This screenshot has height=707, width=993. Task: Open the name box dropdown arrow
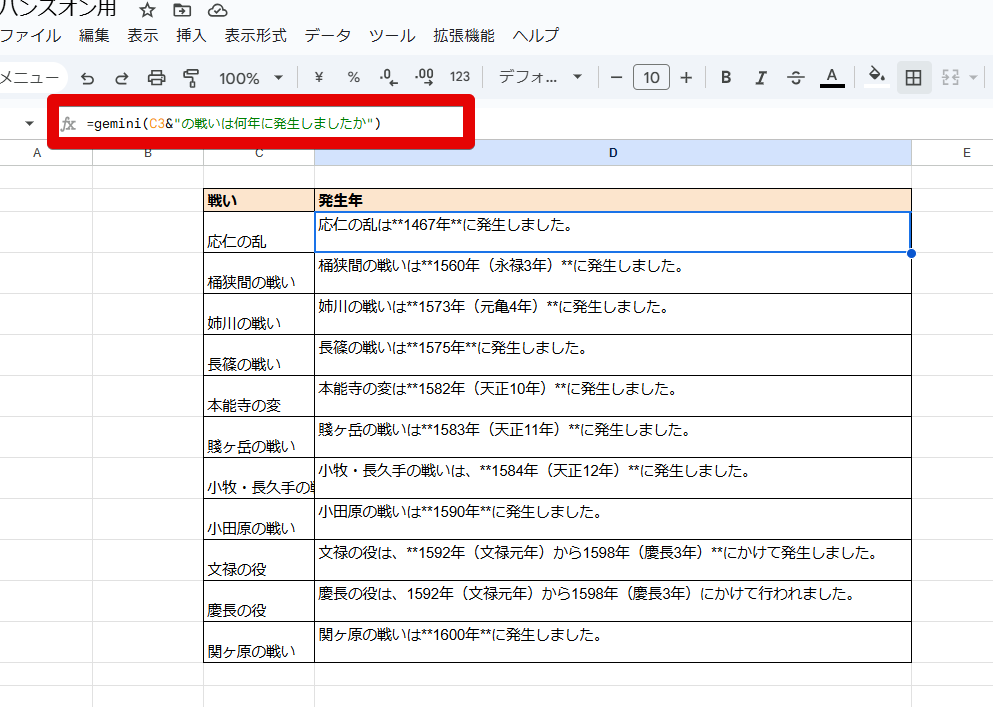[29, 123]
